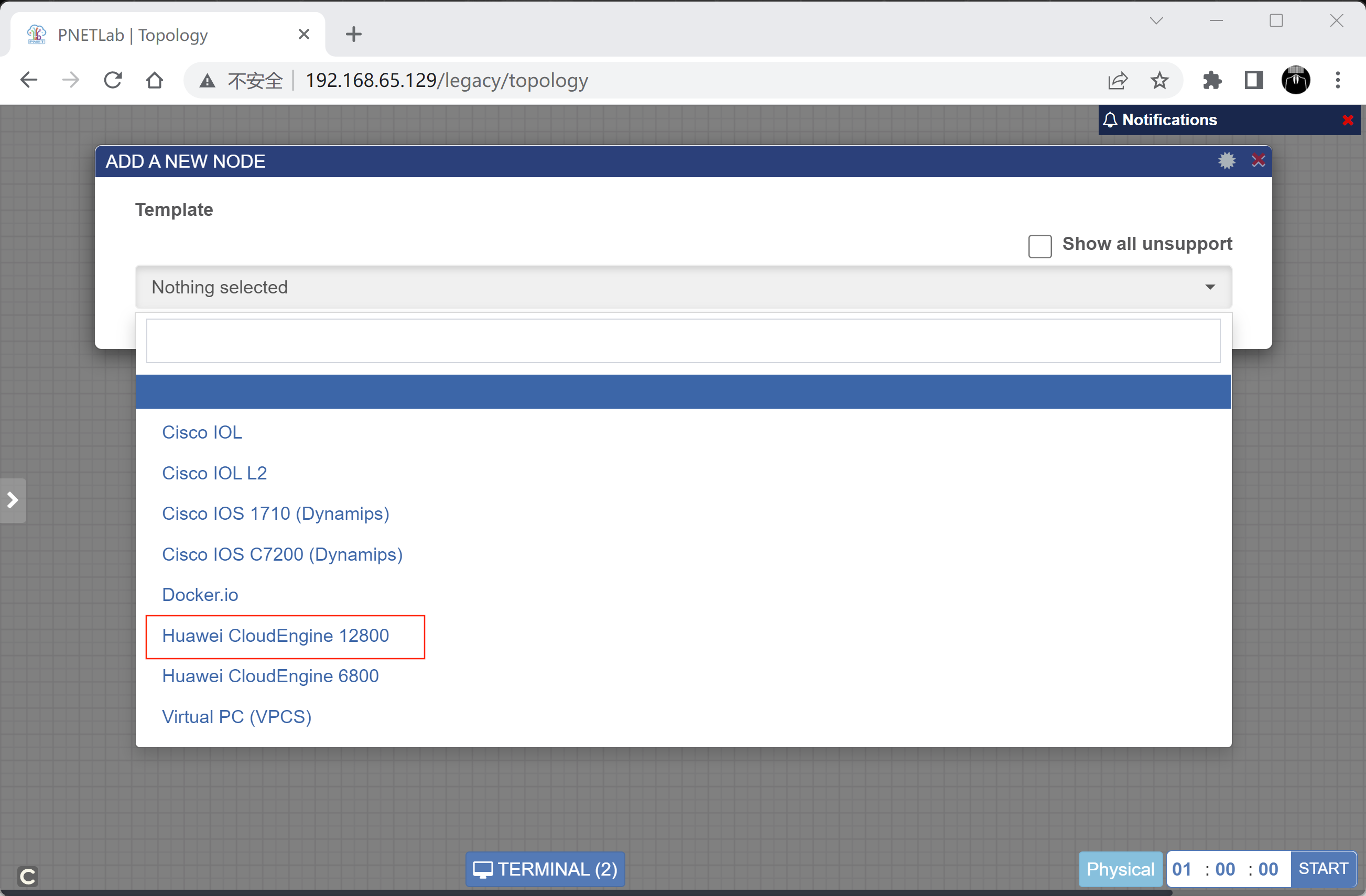The height and width of the screenshot is (896, 1366).
Task: Click the Notifications bell icon
Action: coord(1110,120)
